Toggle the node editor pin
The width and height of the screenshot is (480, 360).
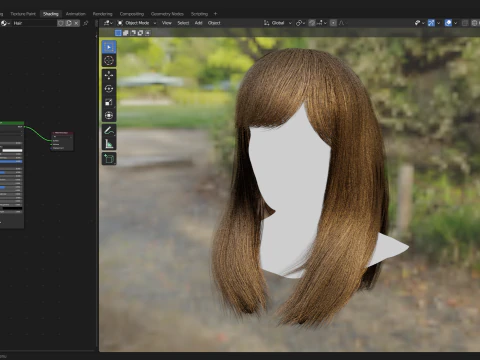(86, 23)
